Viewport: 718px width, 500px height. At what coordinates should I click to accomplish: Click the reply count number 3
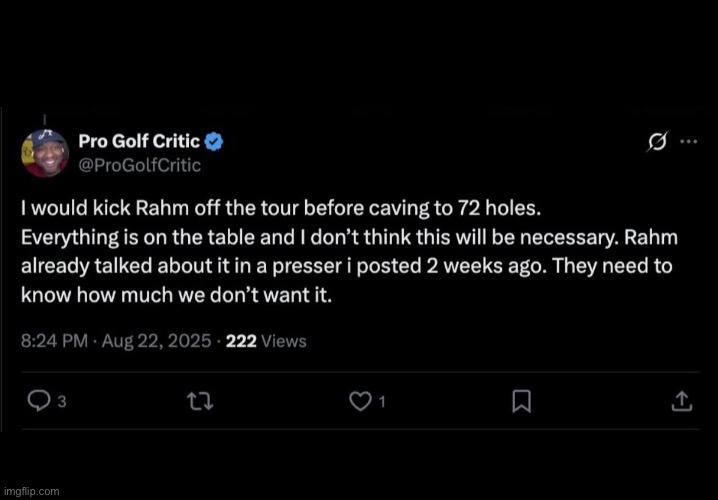click(62, 402)
